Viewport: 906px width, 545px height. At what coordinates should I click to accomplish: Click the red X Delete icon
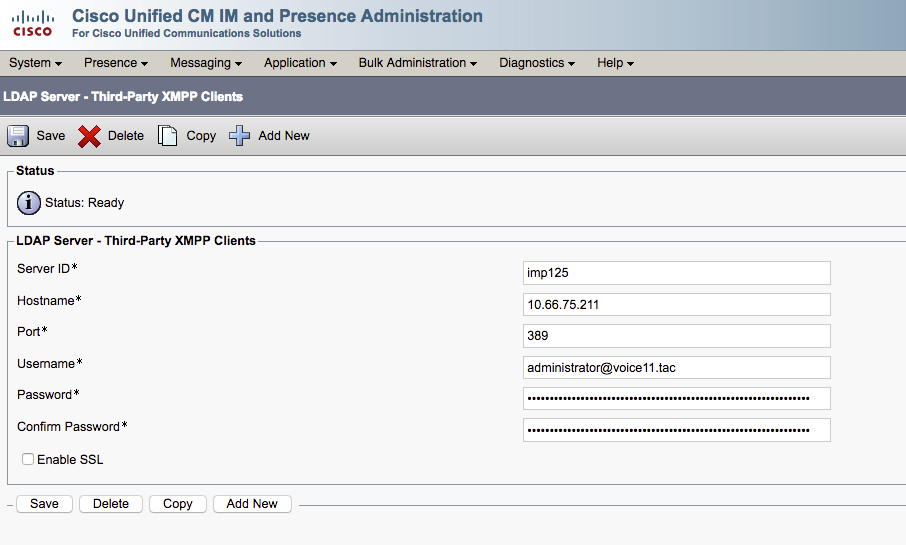(x=90, y=136)
